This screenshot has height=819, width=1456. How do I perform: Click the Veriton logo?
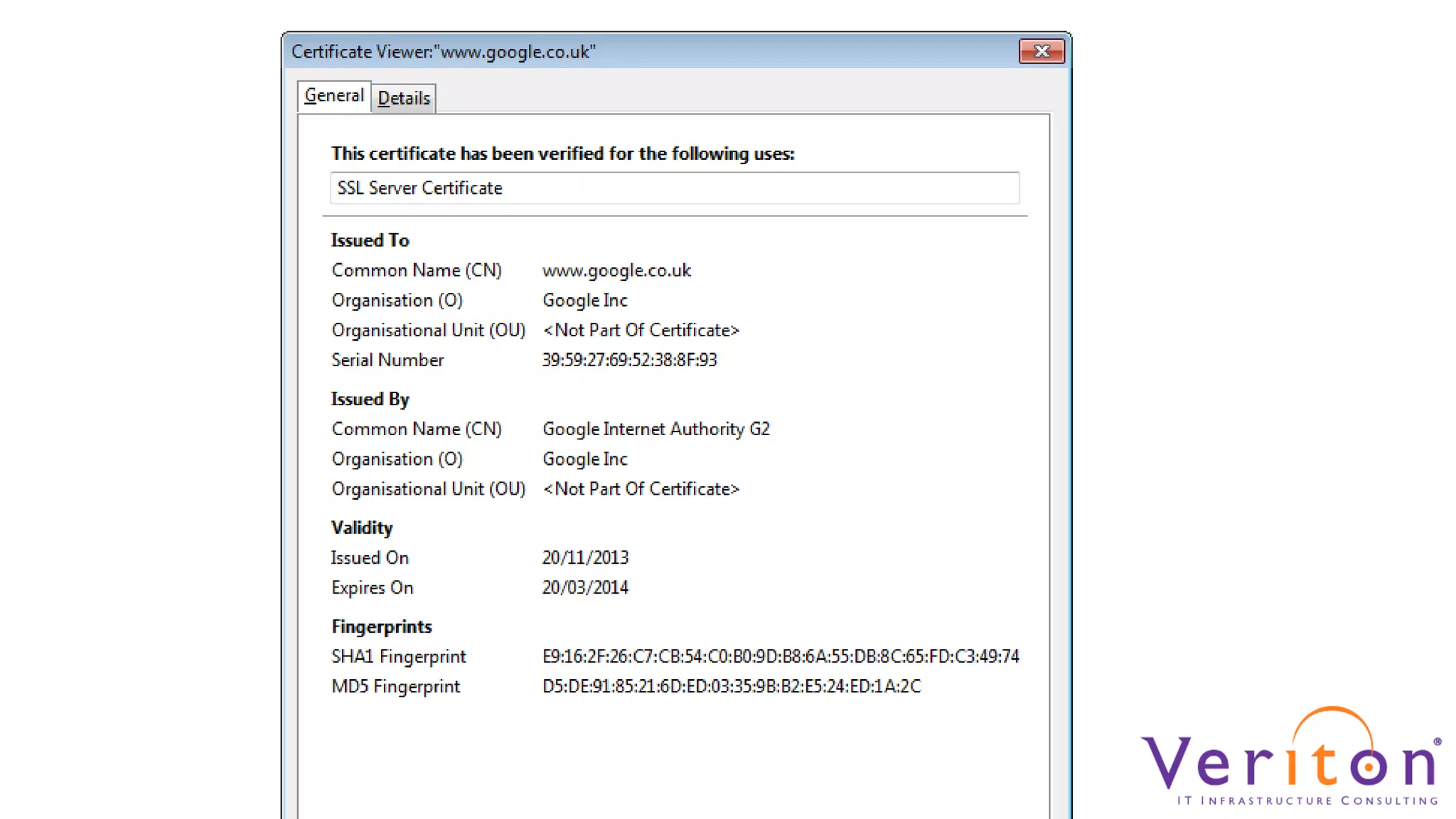coord(1290,758)
